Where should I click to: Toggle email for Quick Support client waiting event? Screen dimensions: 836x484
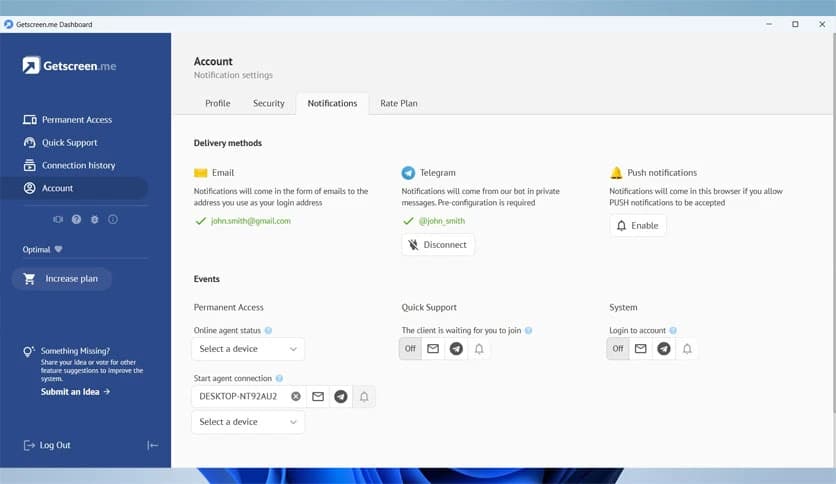[433, 349]
